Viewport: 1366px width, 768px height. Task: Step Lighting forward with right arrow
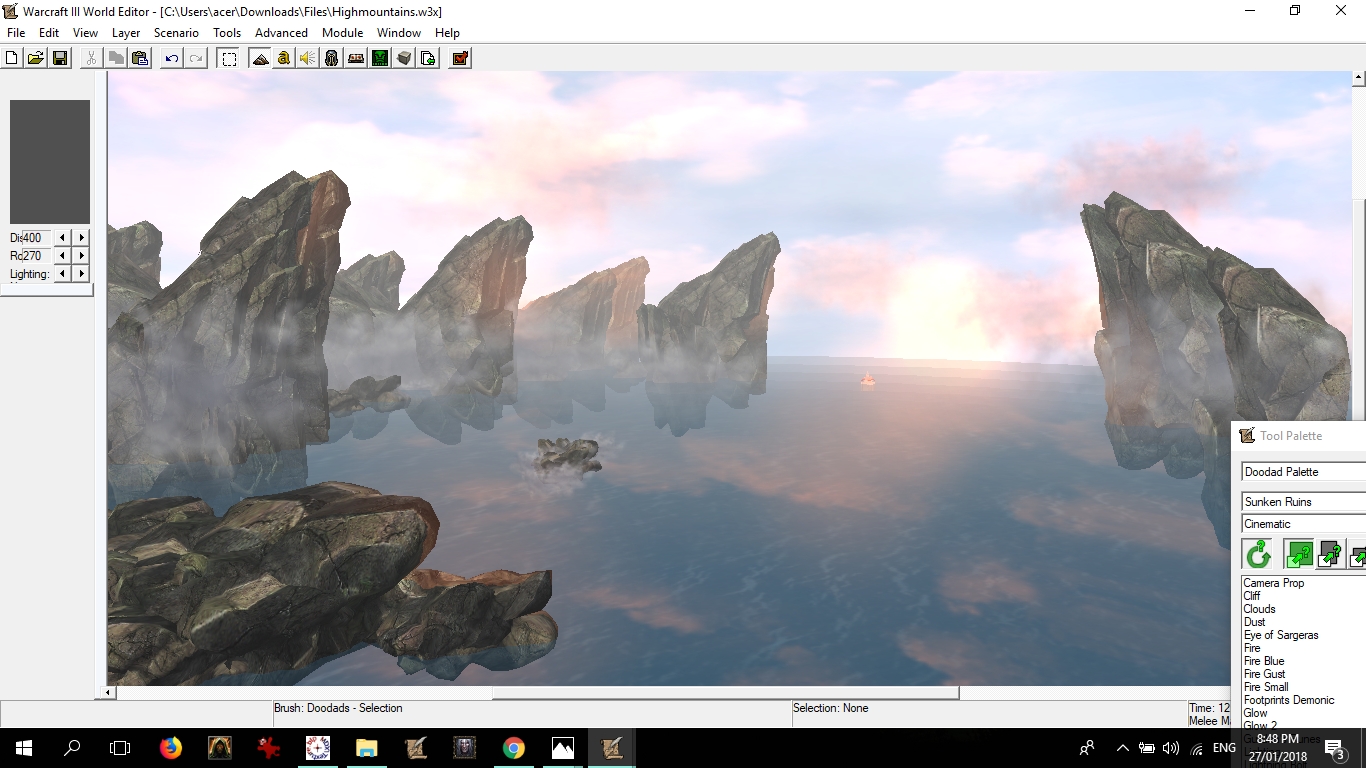(x=81, y=274)
